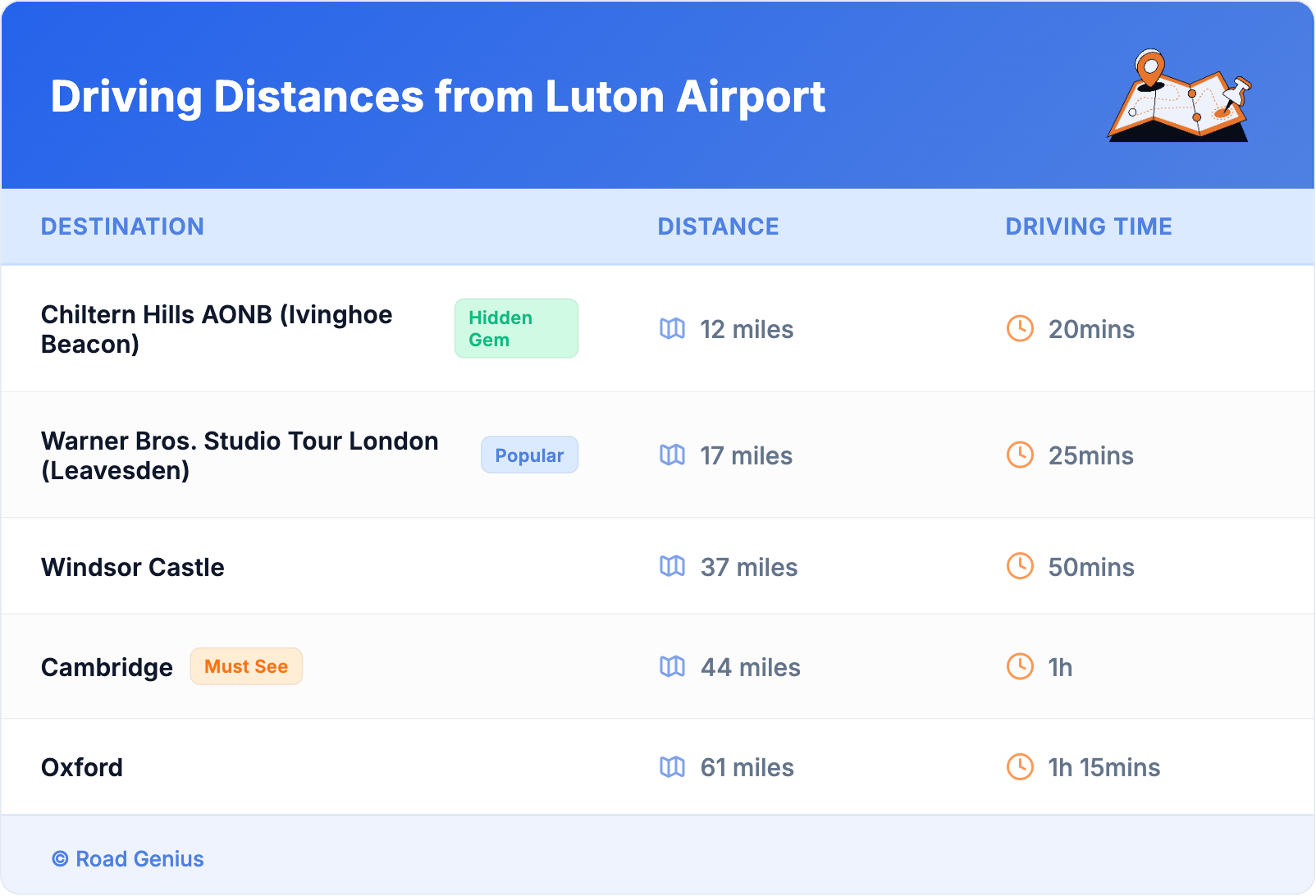Select the DRIVING TIME column header
1316x896 pixels.
tap(1089, 226)
